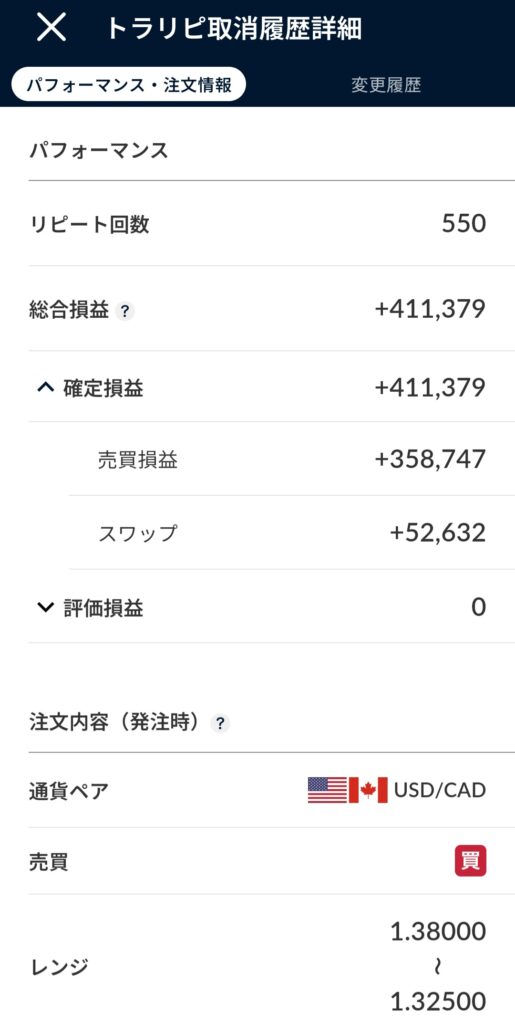Tap the USD/CAD currency pair text
This screenshot has width=515, height=1024.
(440, 791)
